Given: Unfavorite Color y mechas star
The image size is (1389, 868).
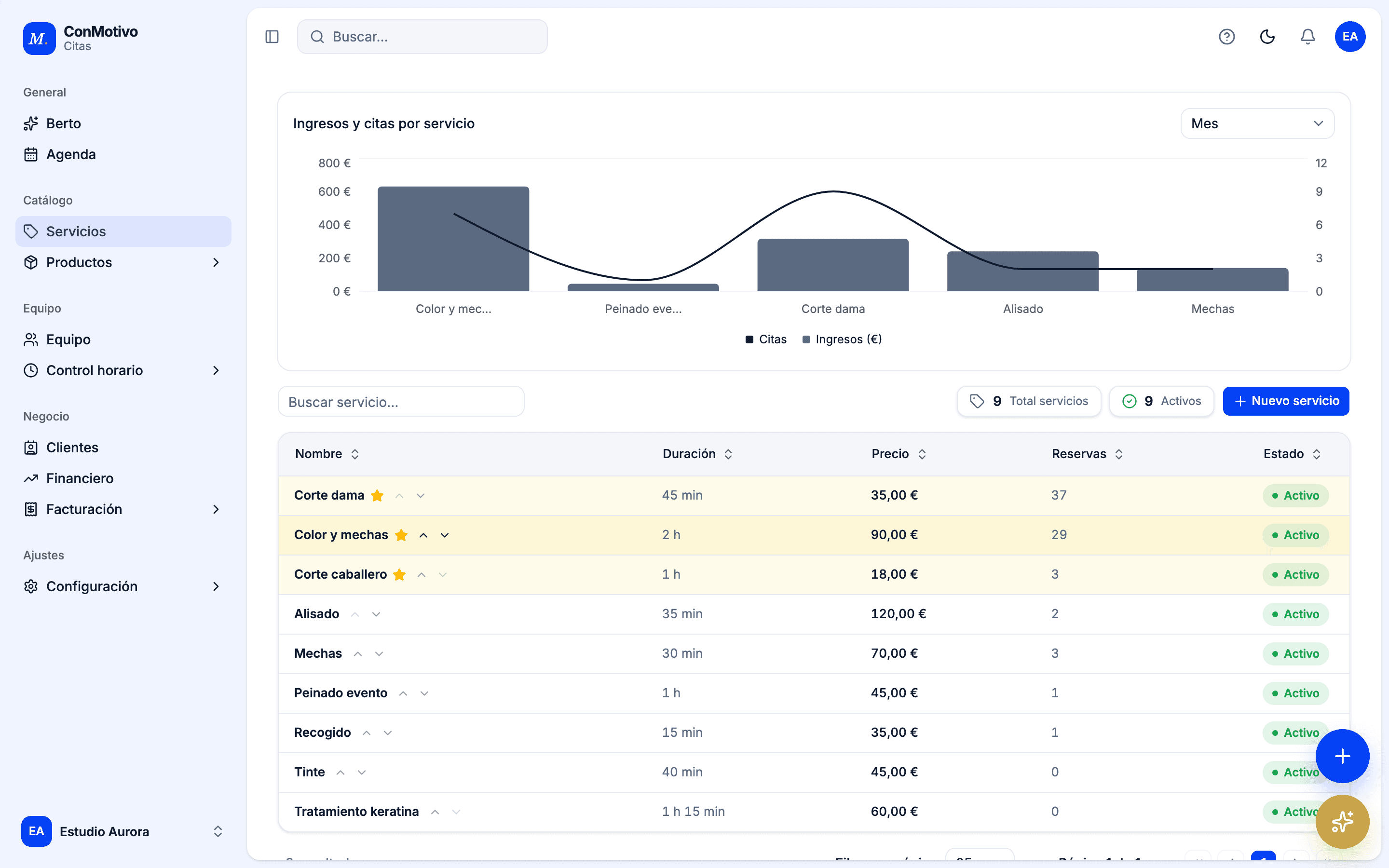Looking at the screenshot, I should pyautogui.click(x=401, y=535).
